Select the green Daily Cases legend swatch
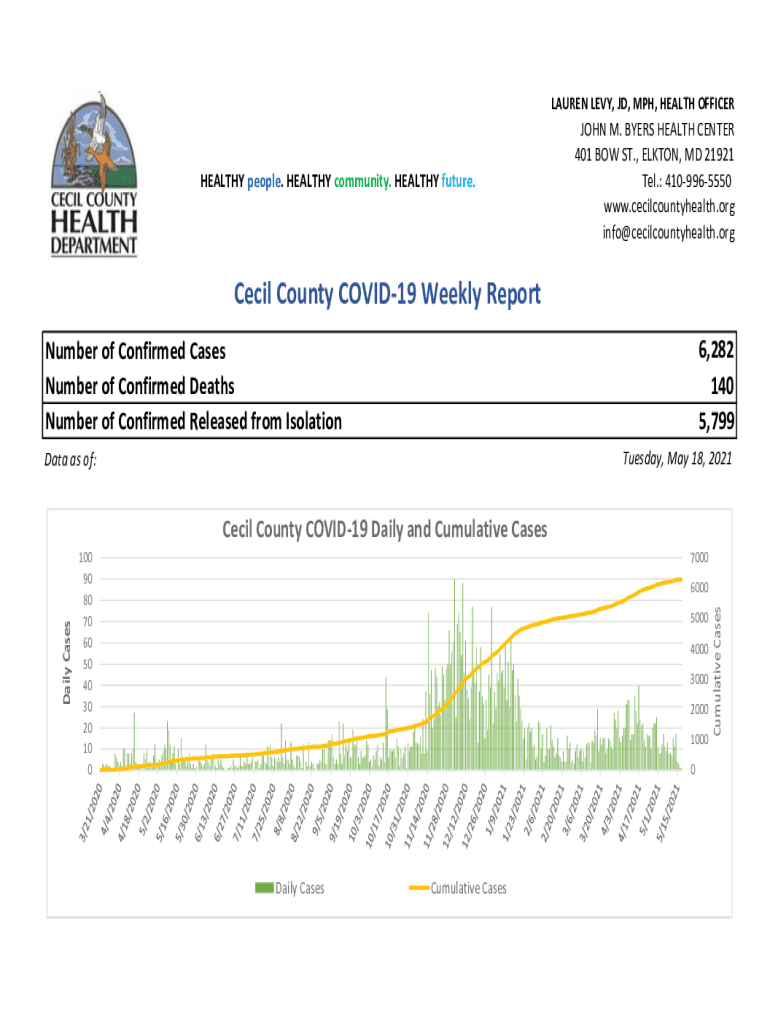The width and height of the screenshot is (770, 1024). 264,888
